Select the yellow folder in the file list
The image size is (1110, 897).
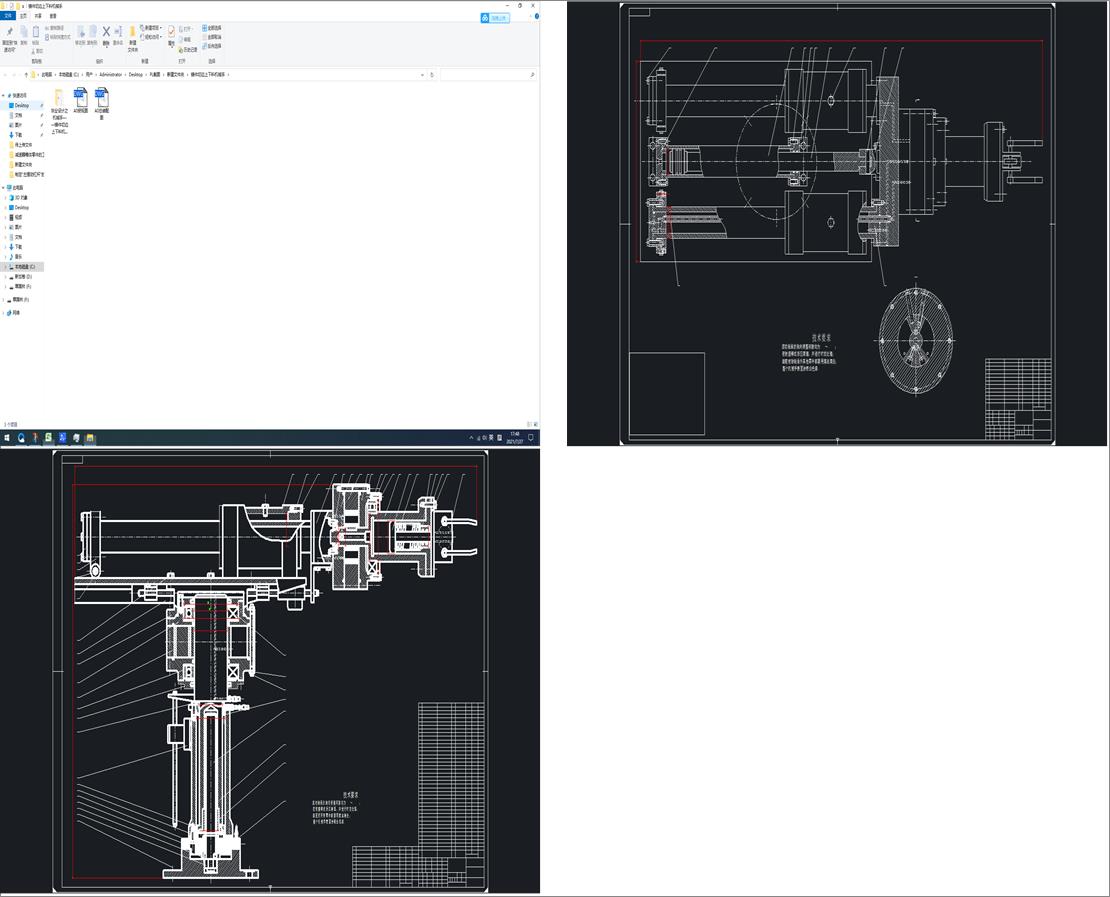click(x=59, y=97)
